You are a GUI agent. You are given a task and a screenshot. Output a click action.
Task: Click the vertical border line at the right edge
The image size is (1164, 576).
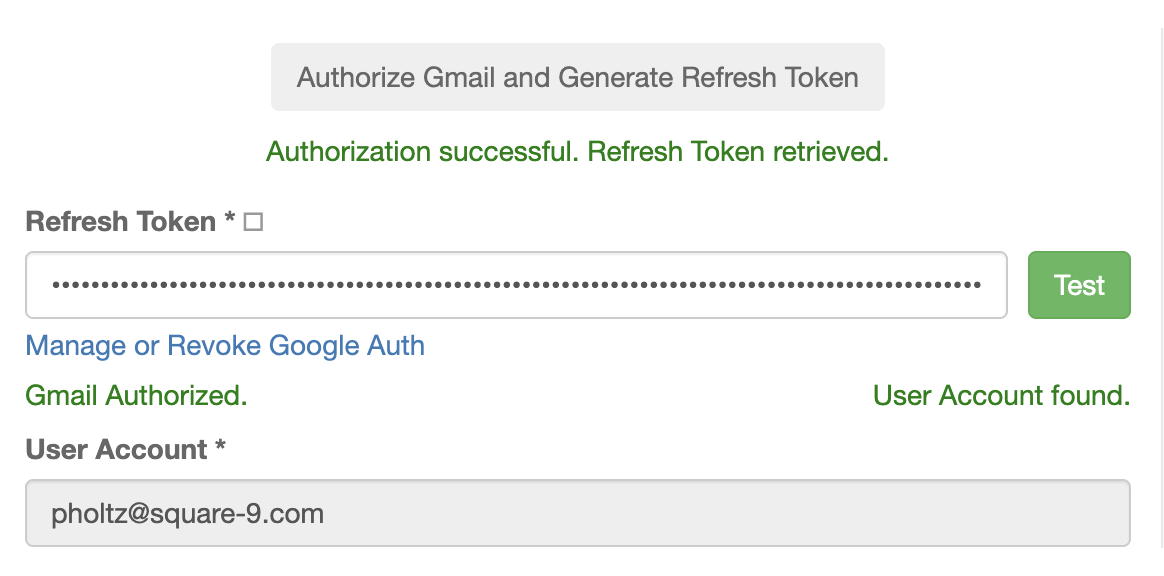[x=1160, y=288]
